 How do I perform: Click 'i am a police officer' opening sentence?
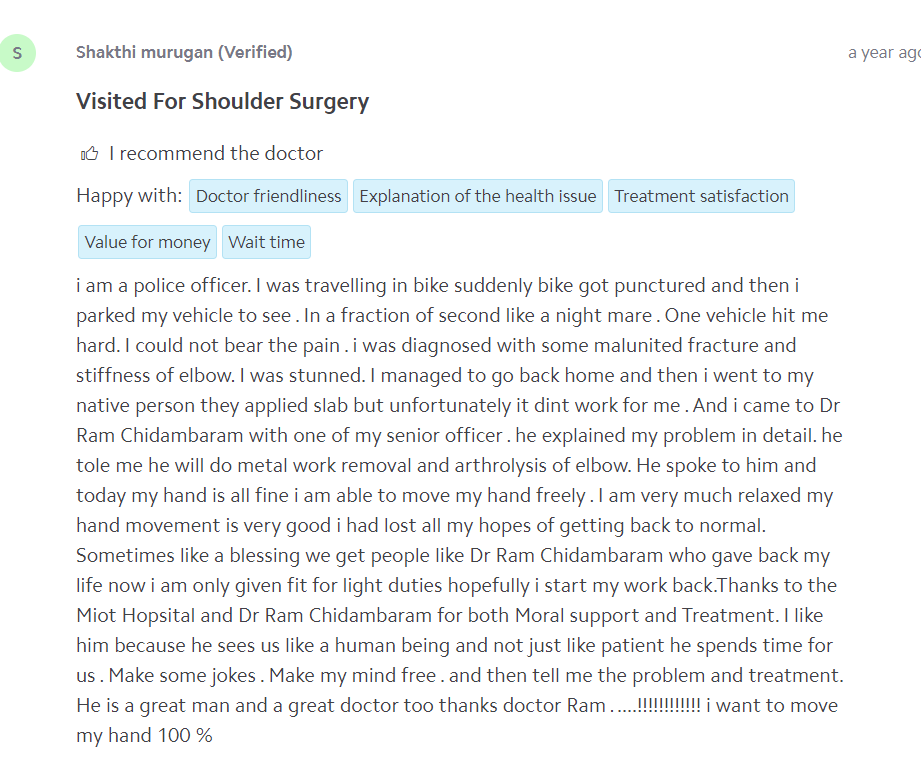pos(162,286)
